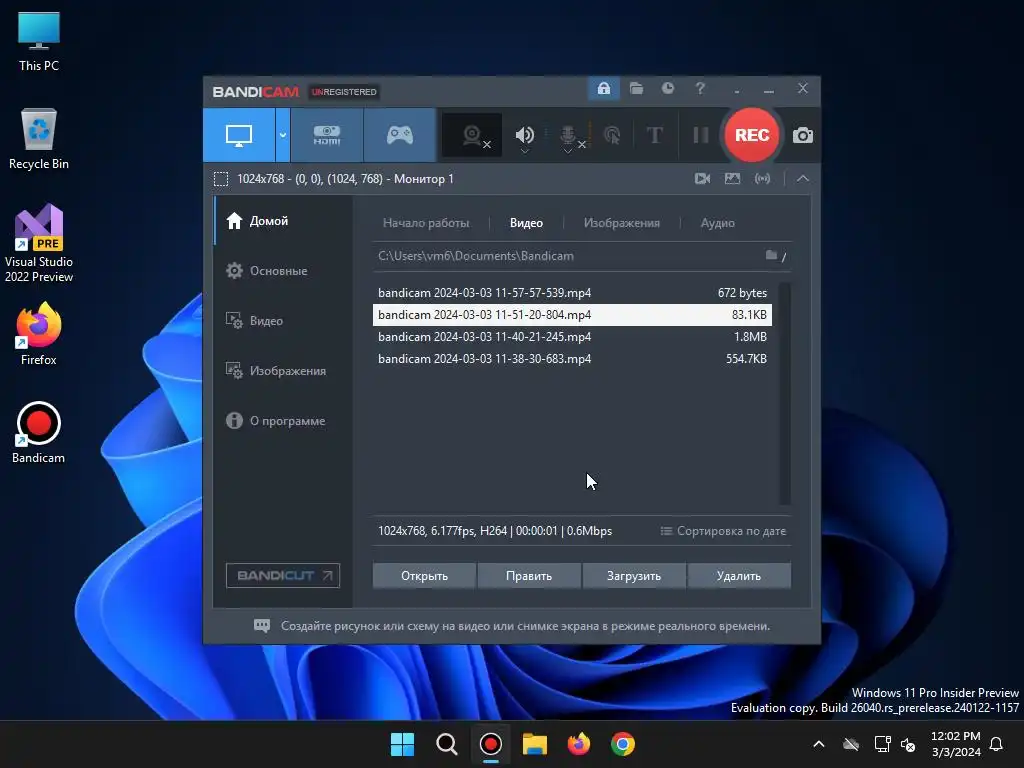1024x768 pixels.
Task: Click the Править button
Action: tap(529, 576)
